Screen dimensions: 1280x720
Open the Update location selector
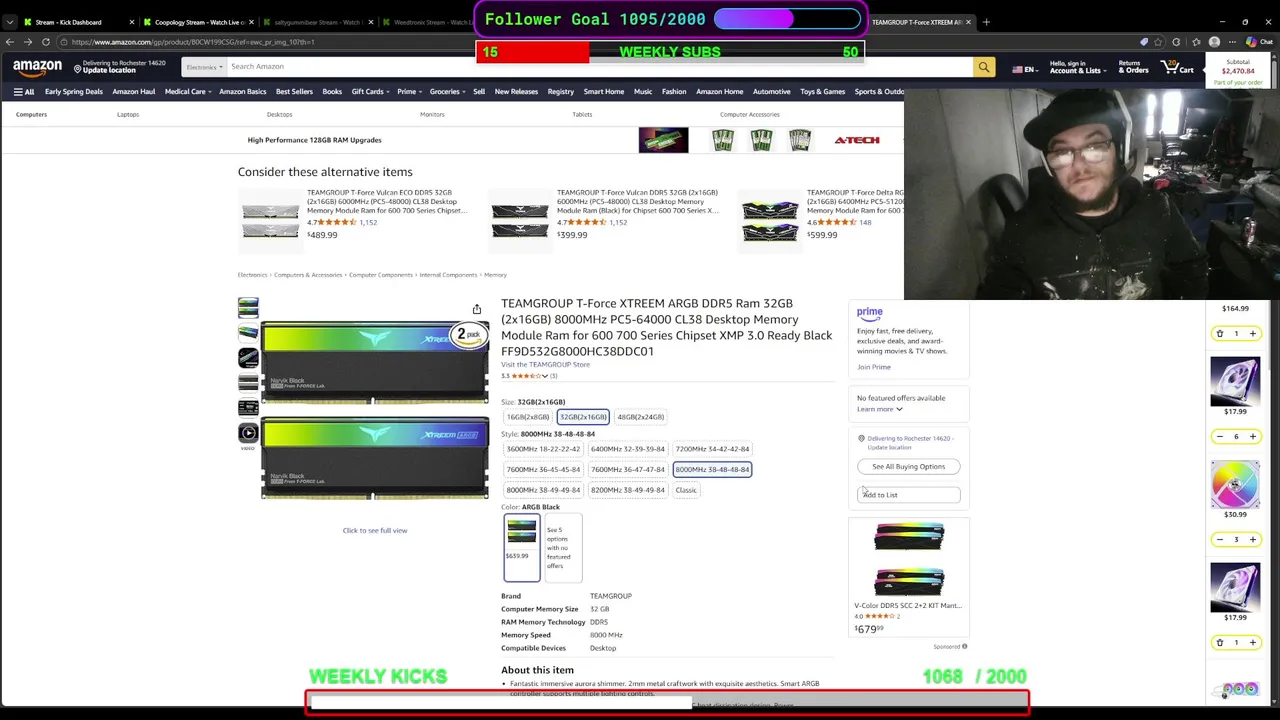[120, 67]
